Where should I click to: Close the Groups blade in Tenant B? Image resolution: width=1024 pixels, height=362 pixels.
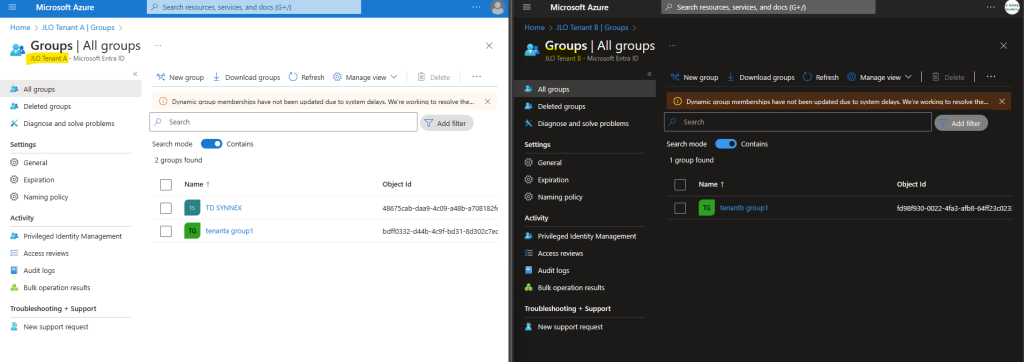pyautogui.click(x=1004, y=46)
